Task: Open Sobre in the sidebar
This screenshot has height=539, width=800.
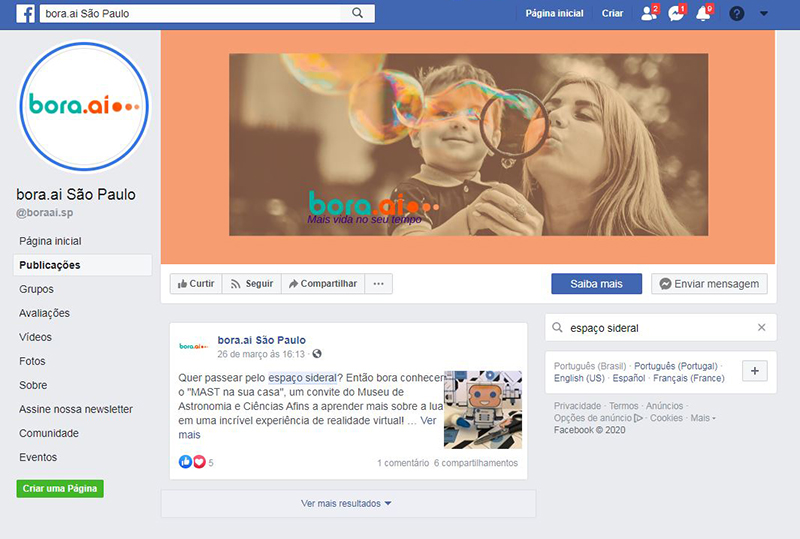Action: (33, 385)
